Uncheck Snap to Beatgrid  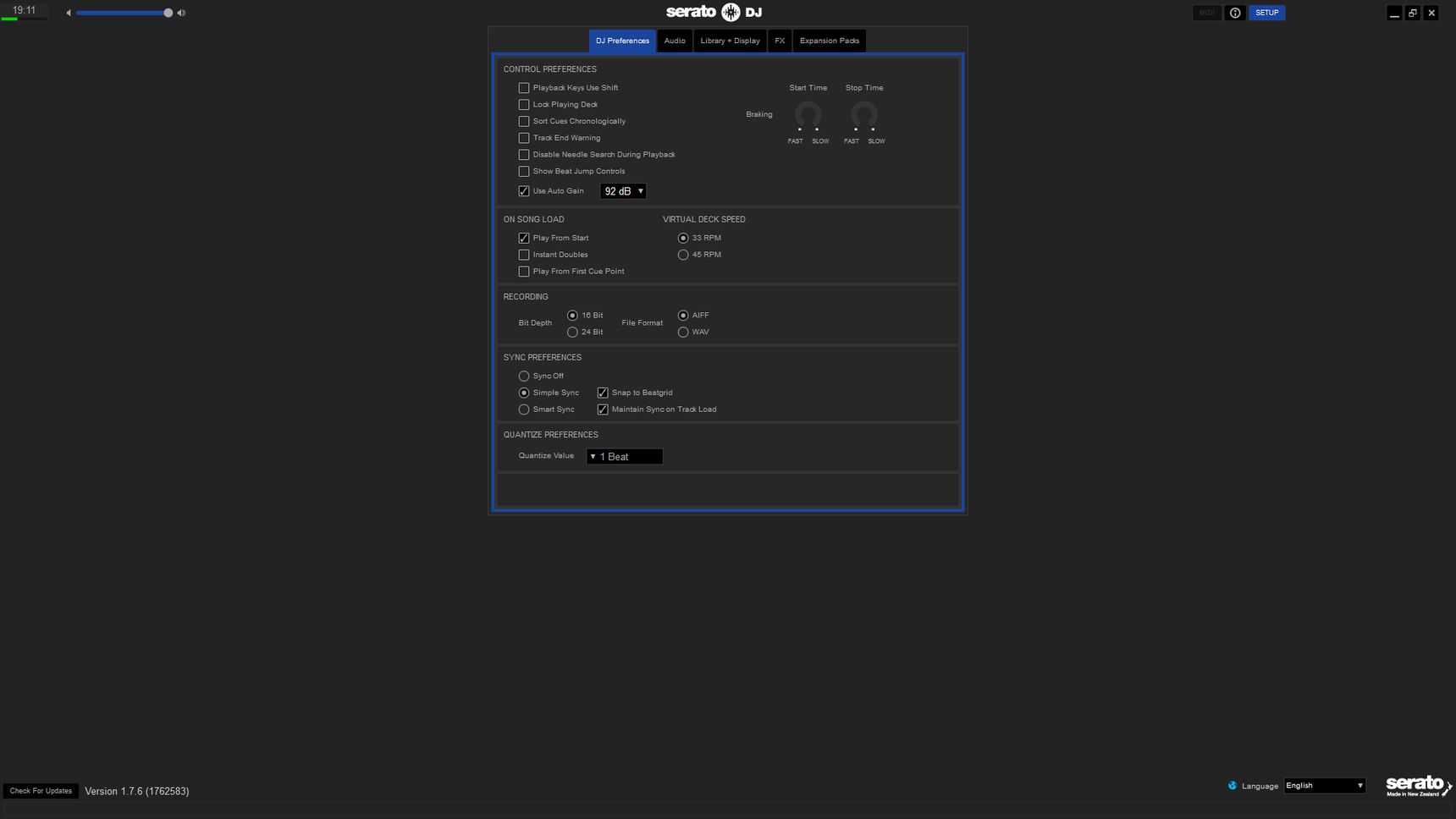603,393
